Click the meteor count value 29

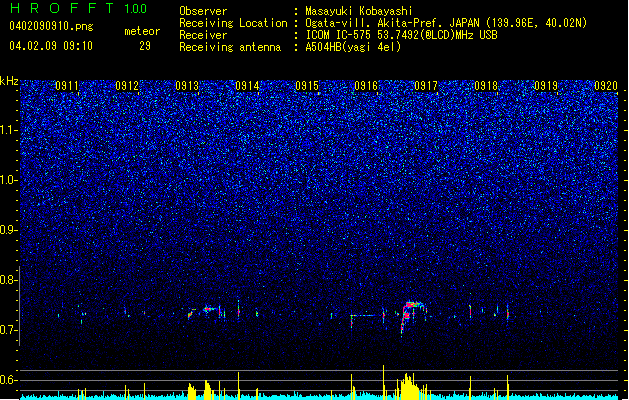point(145,46)
